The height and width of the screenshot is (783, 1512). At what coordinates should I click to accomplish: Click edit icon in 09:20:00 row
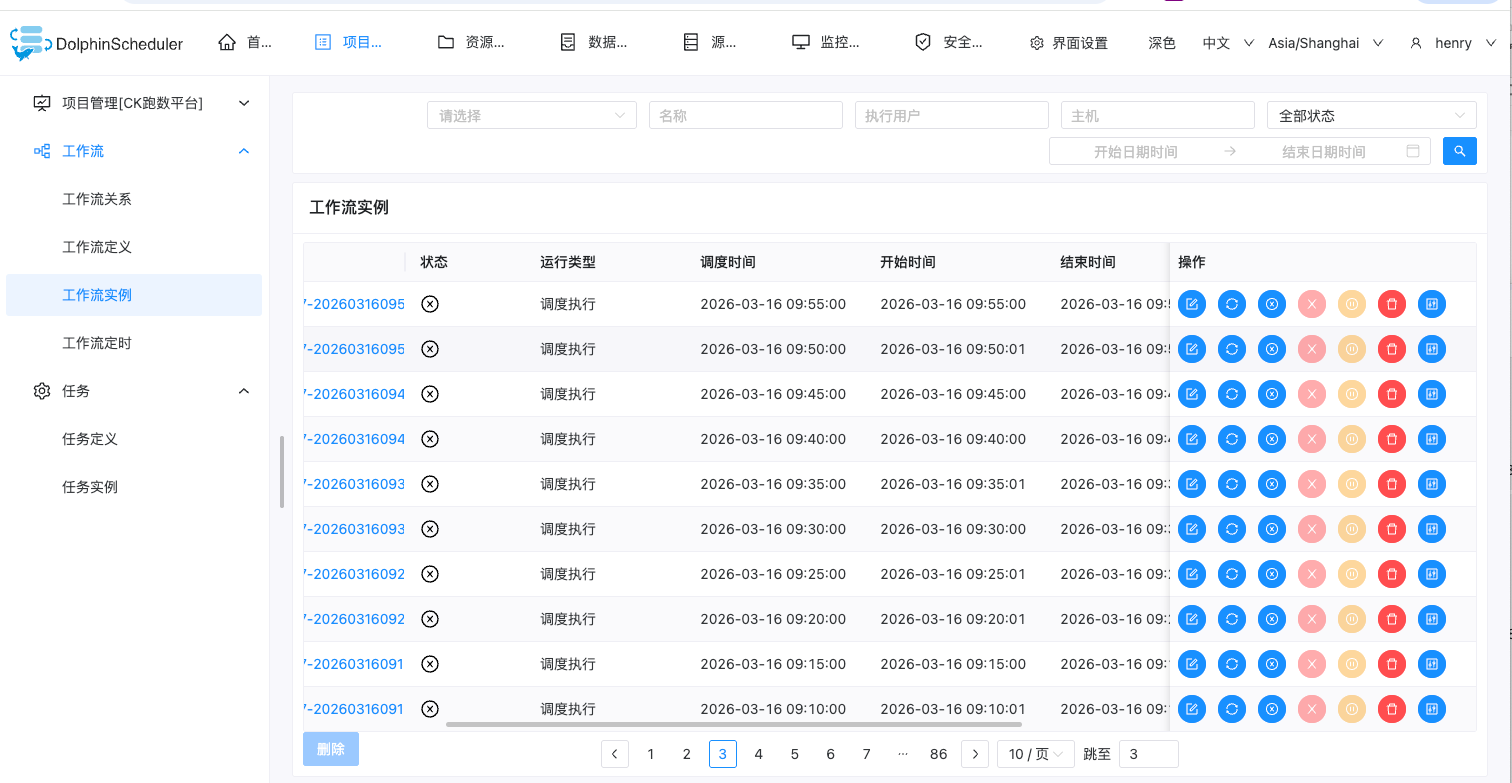pyautogui.click(x=1192, y=619)
